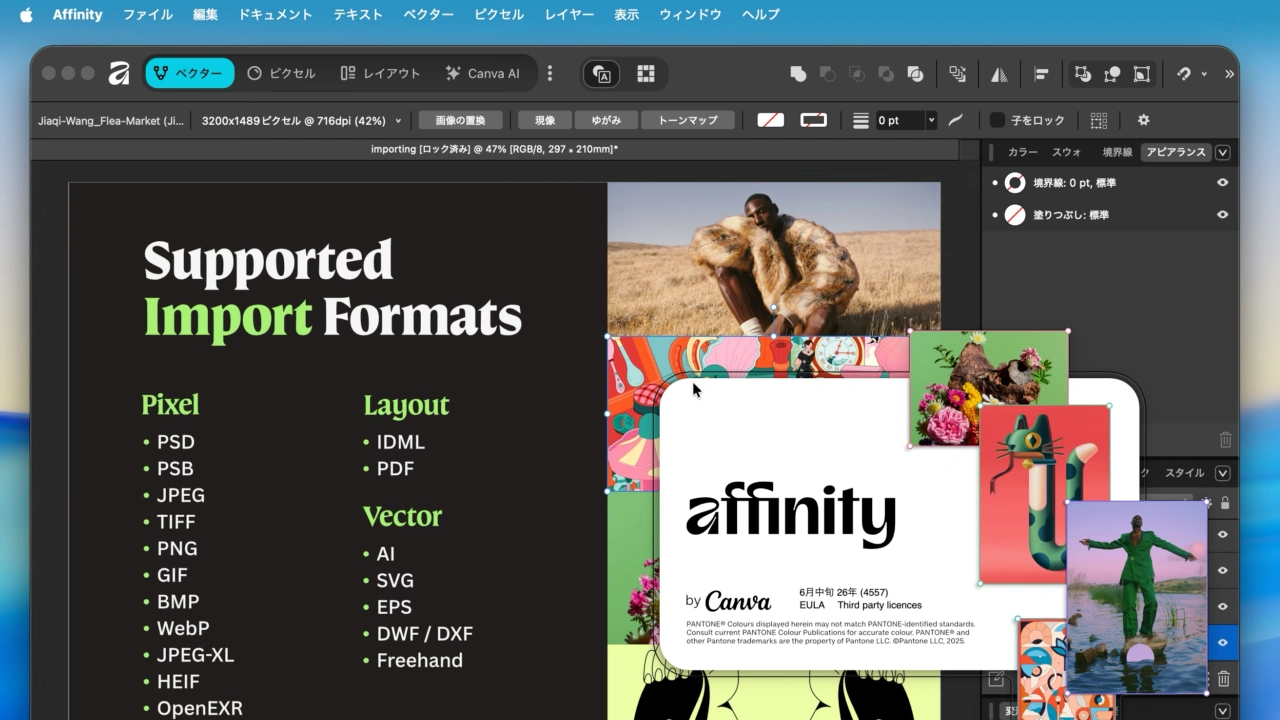Select the 境界線: 0 pt, 標準 row
The width and height of the screenshot is (1280, 720).
click(1110, 183)
